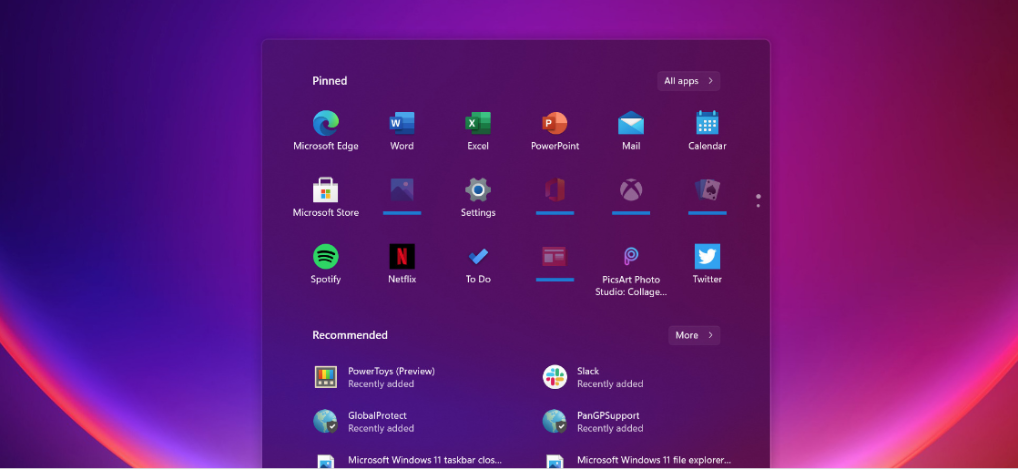This screenshot has width=1018, height=470.
Task: Click the Solitaire install progress bar
Action: [707, 213]
